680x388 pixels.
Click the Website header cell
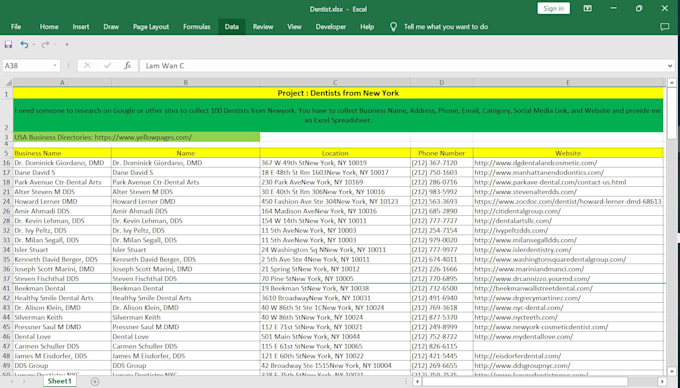click(568, 153)
